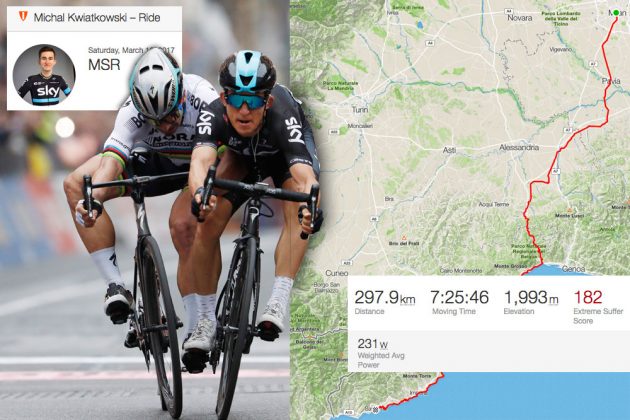Viewport: 630px width, 420px height.
Task: Click the Turin city label on map
Action: [360, 110]
